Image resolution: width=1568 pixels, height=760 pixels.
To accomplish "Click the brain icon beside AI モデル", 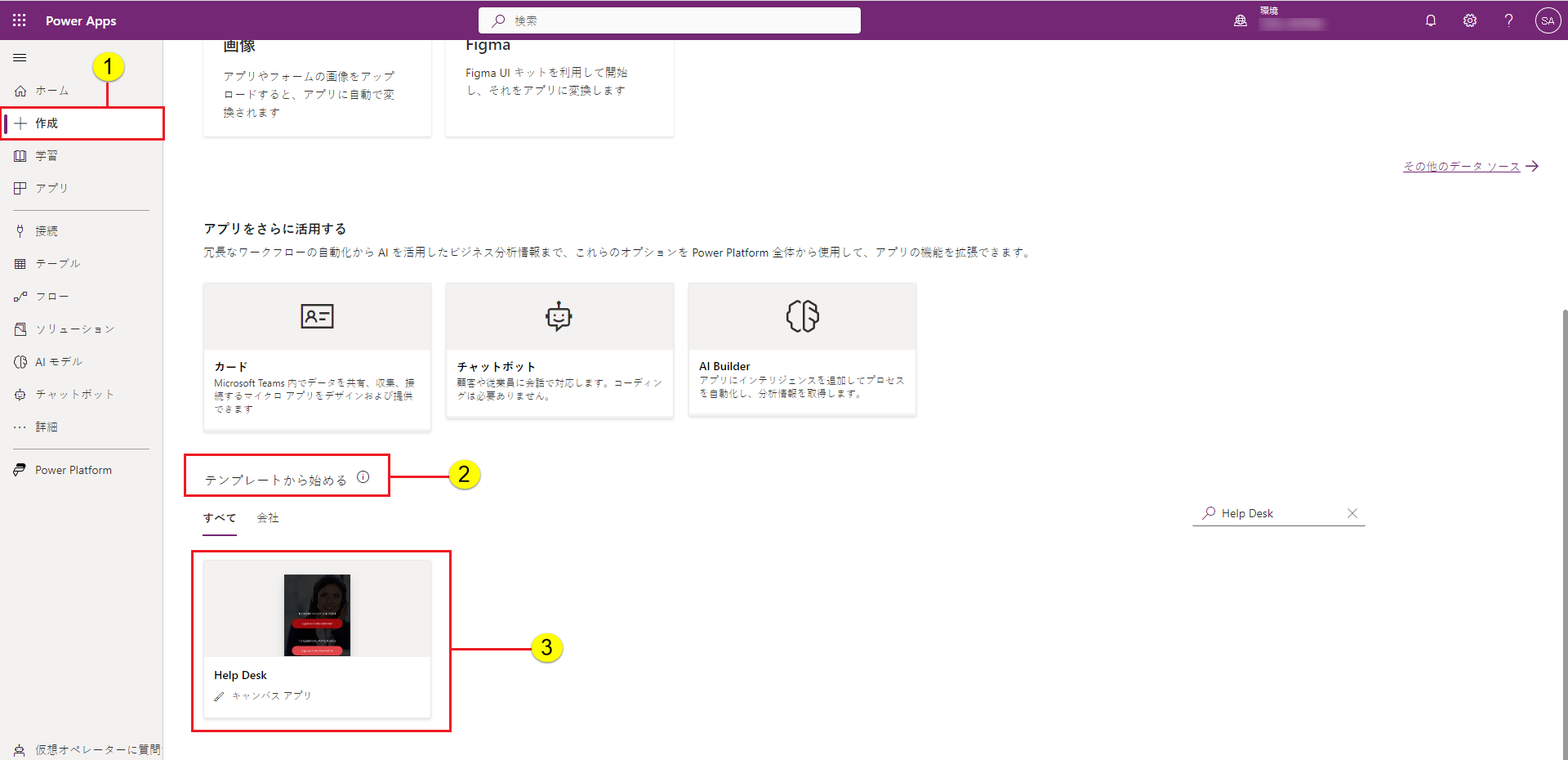I will 20,362.
